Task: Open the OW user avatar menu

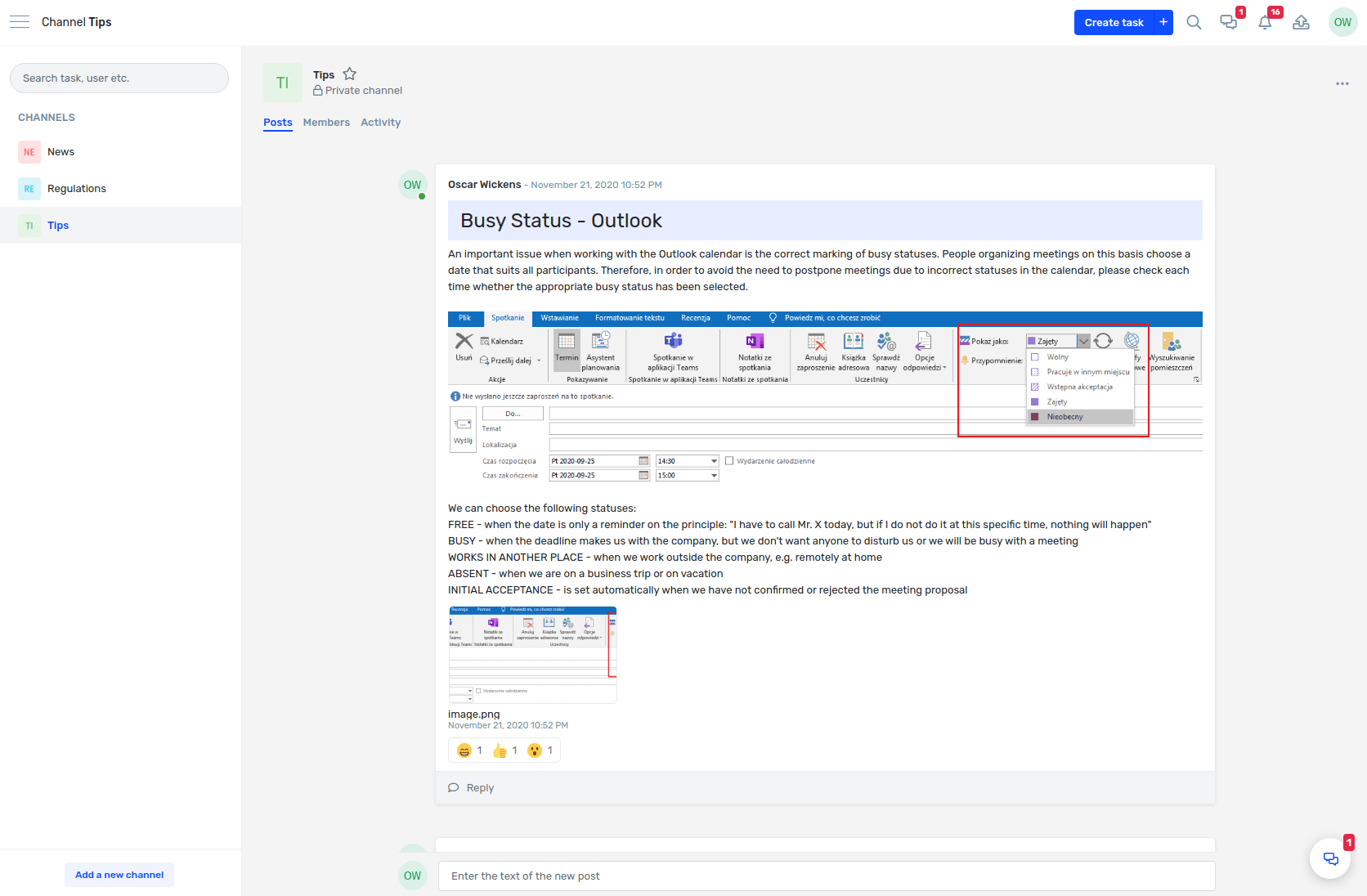Action: tap(1342, 23)
